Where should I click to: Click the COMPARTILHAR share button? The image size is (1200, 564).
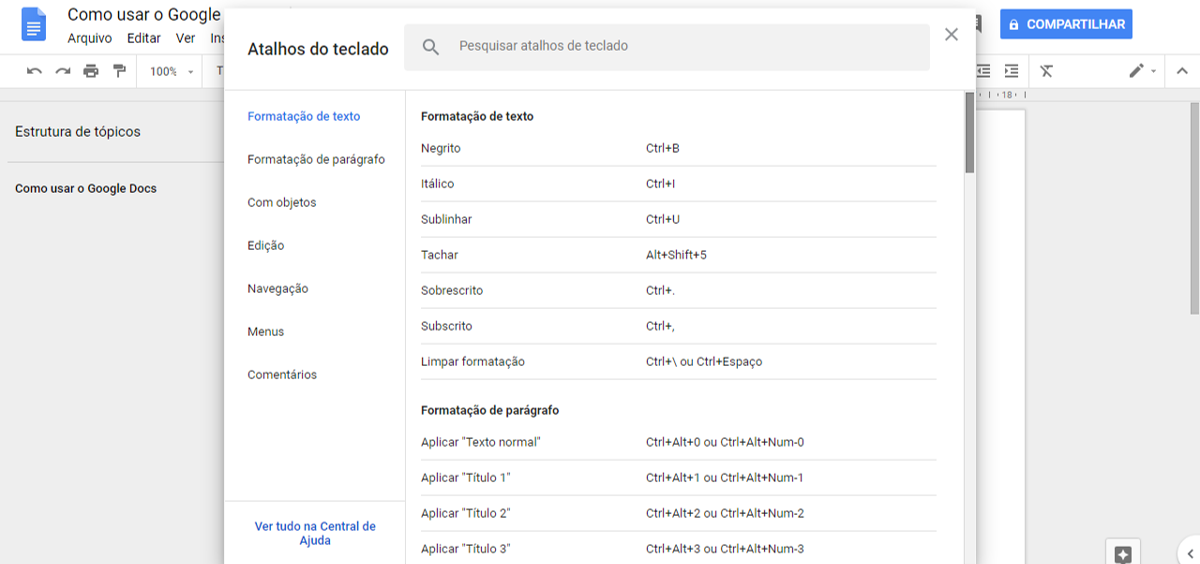1066,24
